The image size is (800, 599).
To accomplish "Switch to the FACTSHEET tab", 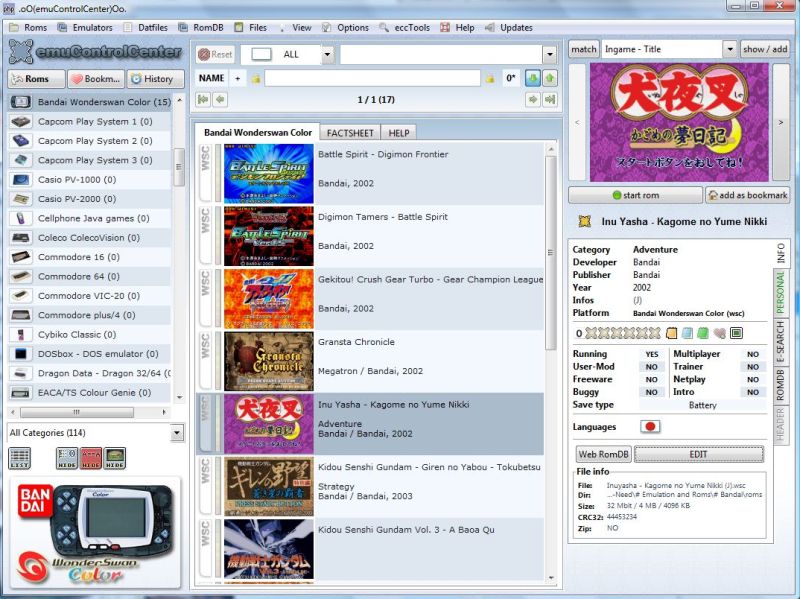I will coord(350,133).
